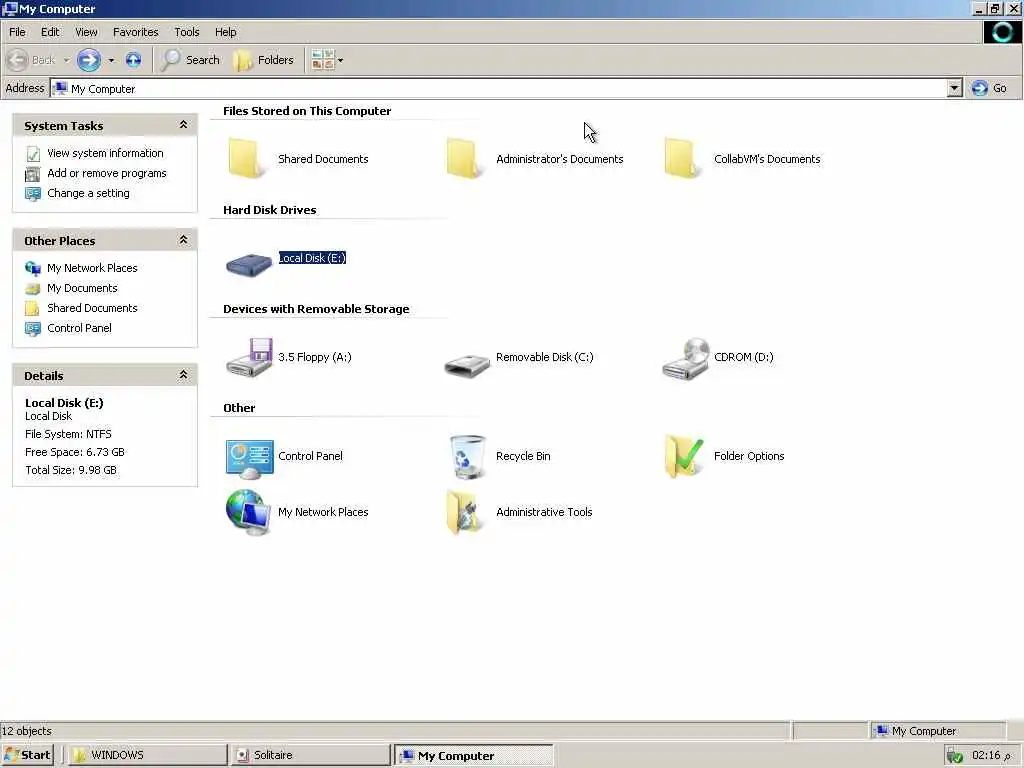The height and width of the screenshot is (768, 1024).
Task: Click the Go button beside address bar
Action: pyautogui.click(x=989, y=88)
